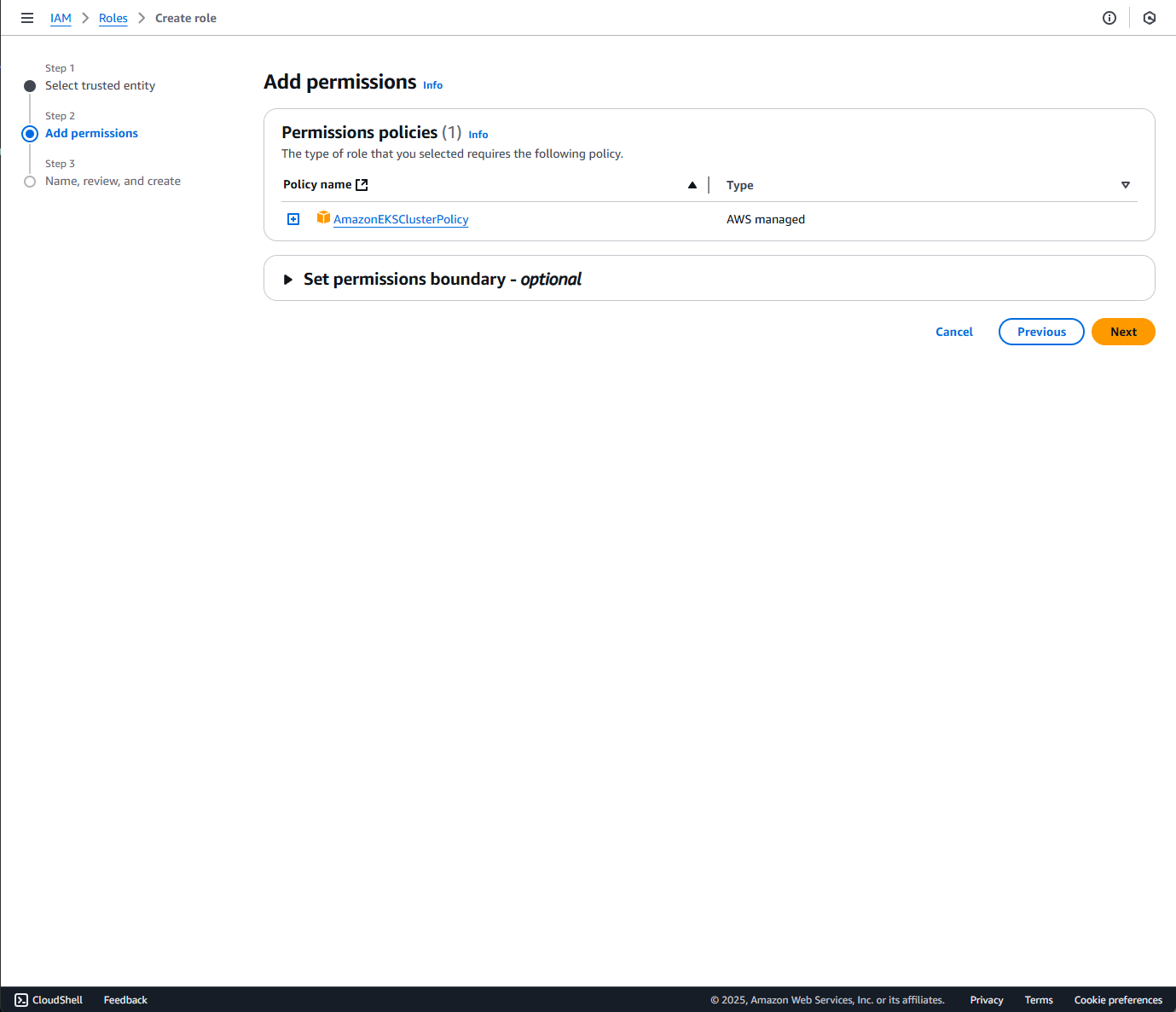Sort by Type column arrow
The height and width of the screenshot is (1012, 1176).
click(x=1126, y=185)
